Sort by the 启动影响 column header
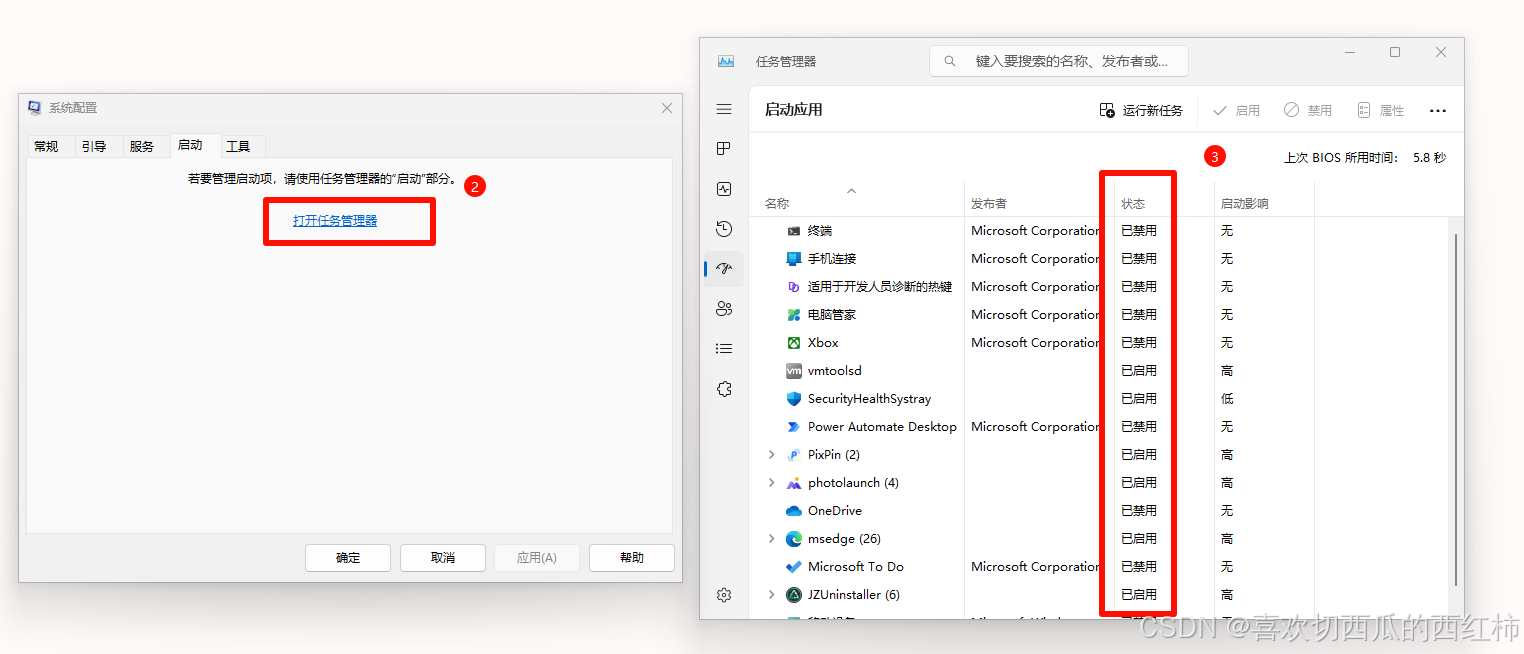 pyautogui.click(x=1245, y=204)
